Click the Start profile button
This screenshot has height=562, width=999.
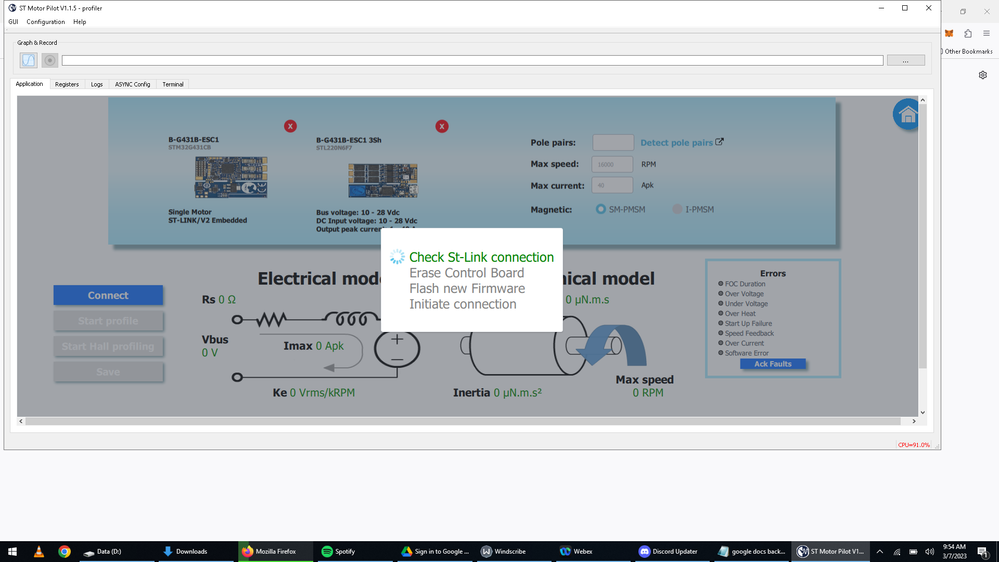click(x=108, y=321)
